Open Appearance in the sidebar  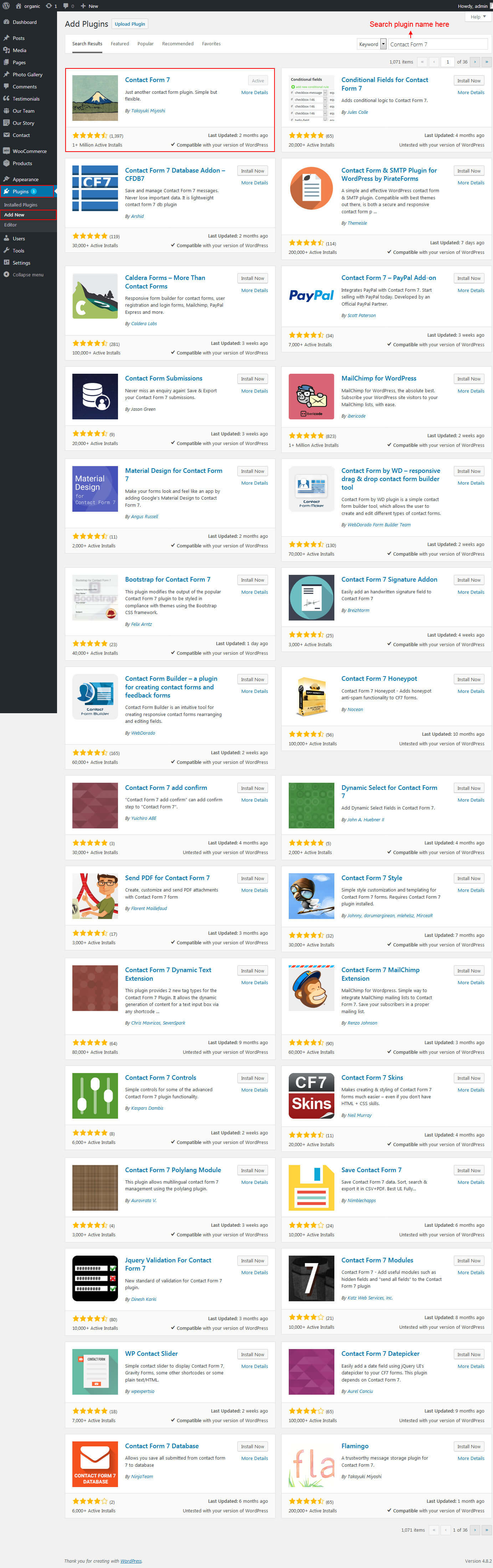tap(26, 179)
